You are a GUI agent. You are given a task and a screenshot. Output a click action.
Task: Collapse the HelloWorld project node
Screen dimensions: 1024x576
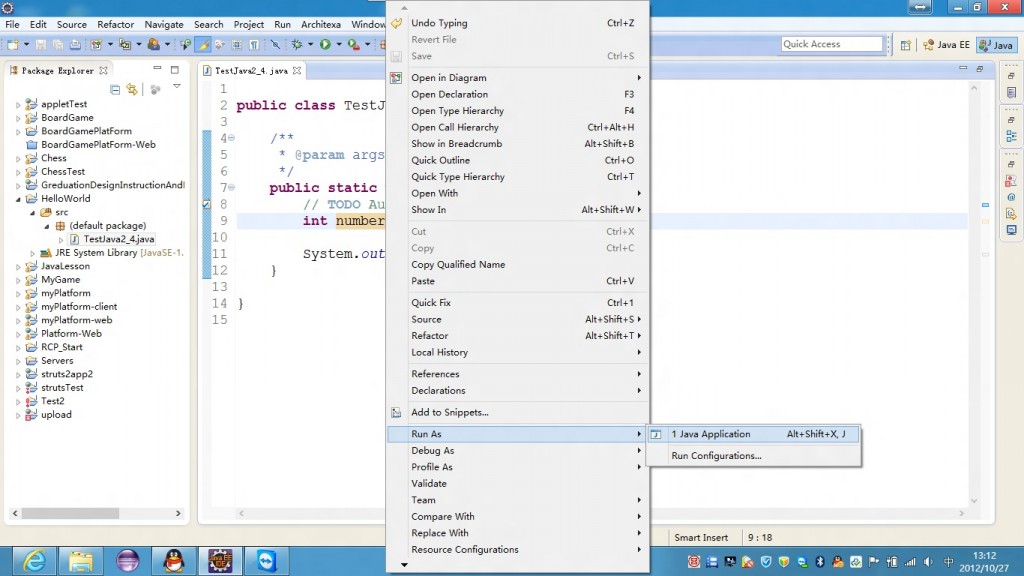click(x=18, y=199)
